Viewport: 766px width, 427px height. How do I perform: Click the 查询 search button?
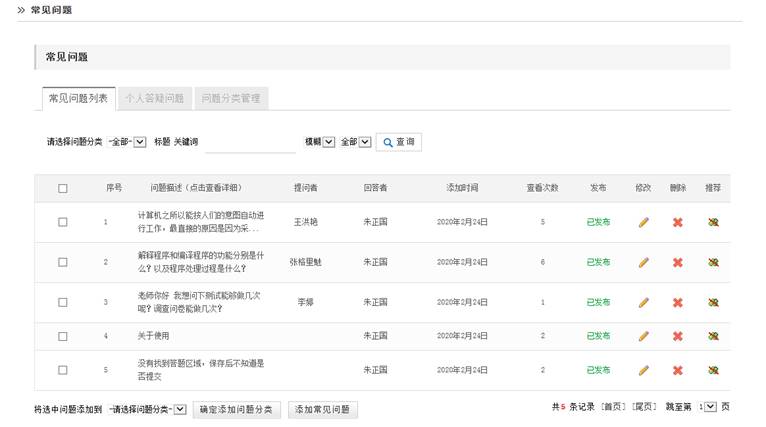(x=399, y=142)
